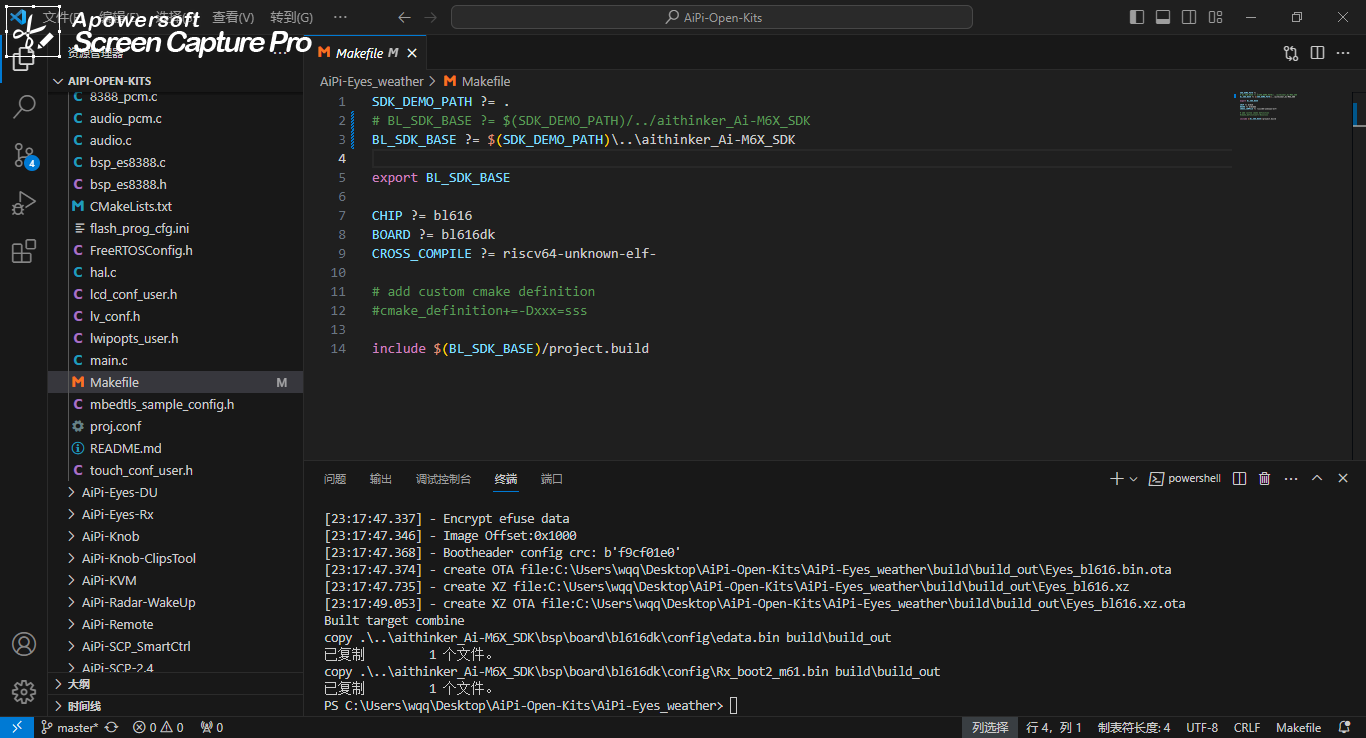1366x738 pixels.
Task: Create new terminal with plus icon
Action: coord(1117,479)
